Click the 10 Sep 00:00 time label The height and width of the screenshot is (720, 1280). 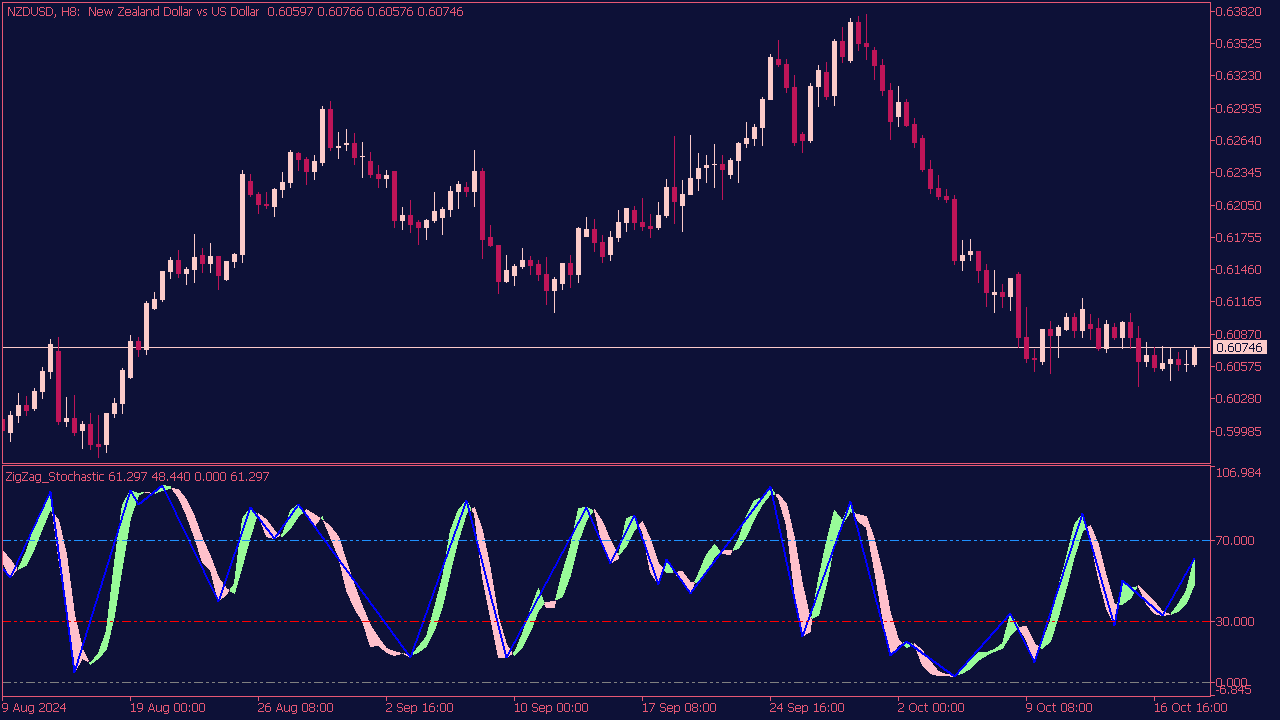click(551, 708)
